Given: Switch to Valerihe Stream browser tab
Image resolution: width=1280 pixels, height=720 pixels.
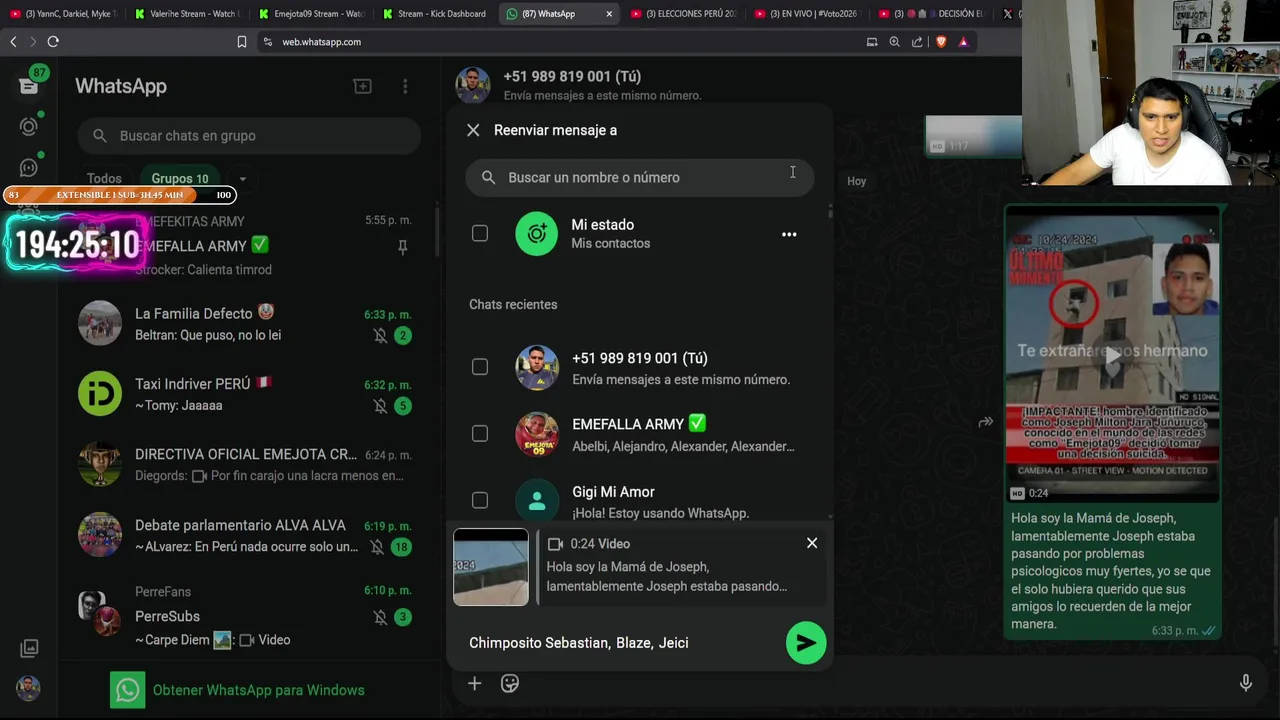Looking at the screenshot, I should pos(188,14).
